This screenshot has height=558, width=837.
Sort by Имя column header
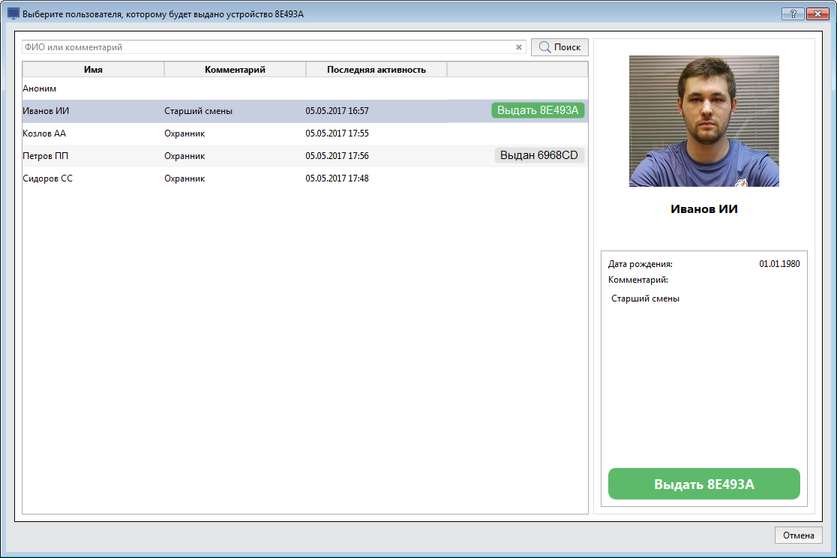[93, 69]
